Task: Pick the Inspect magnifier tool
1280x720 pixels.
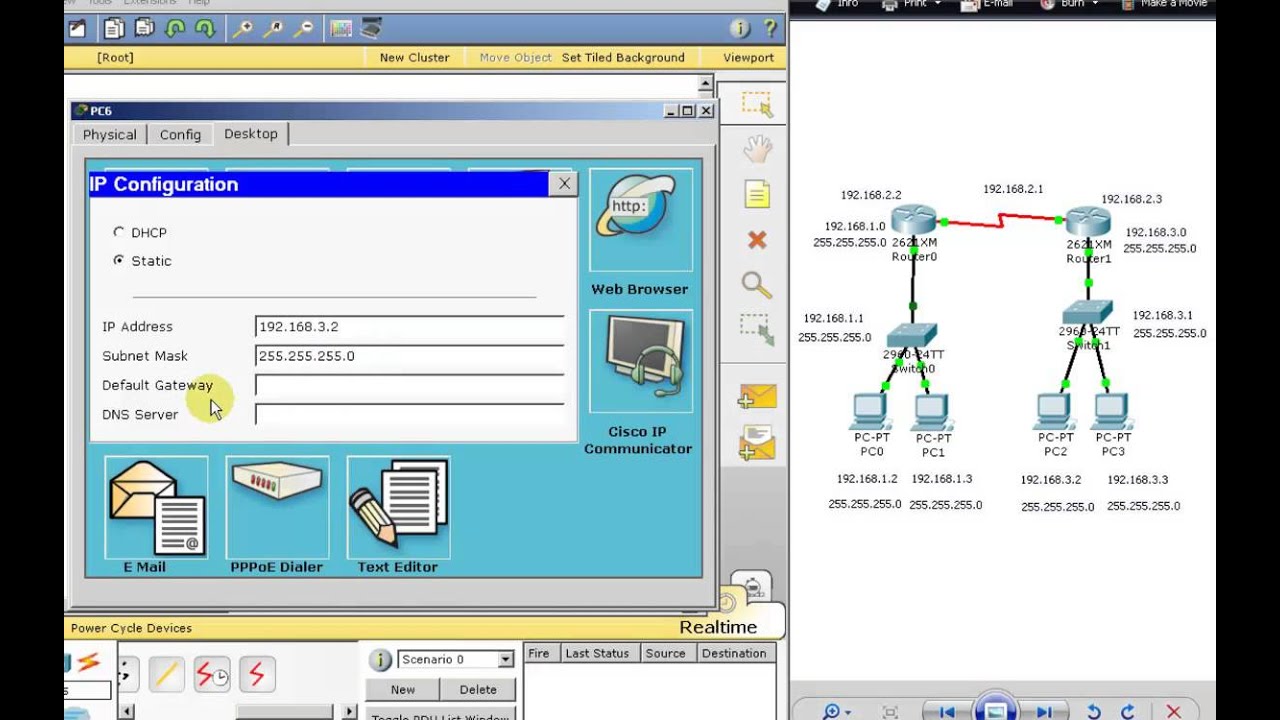Action: click(x=757, y=285)
